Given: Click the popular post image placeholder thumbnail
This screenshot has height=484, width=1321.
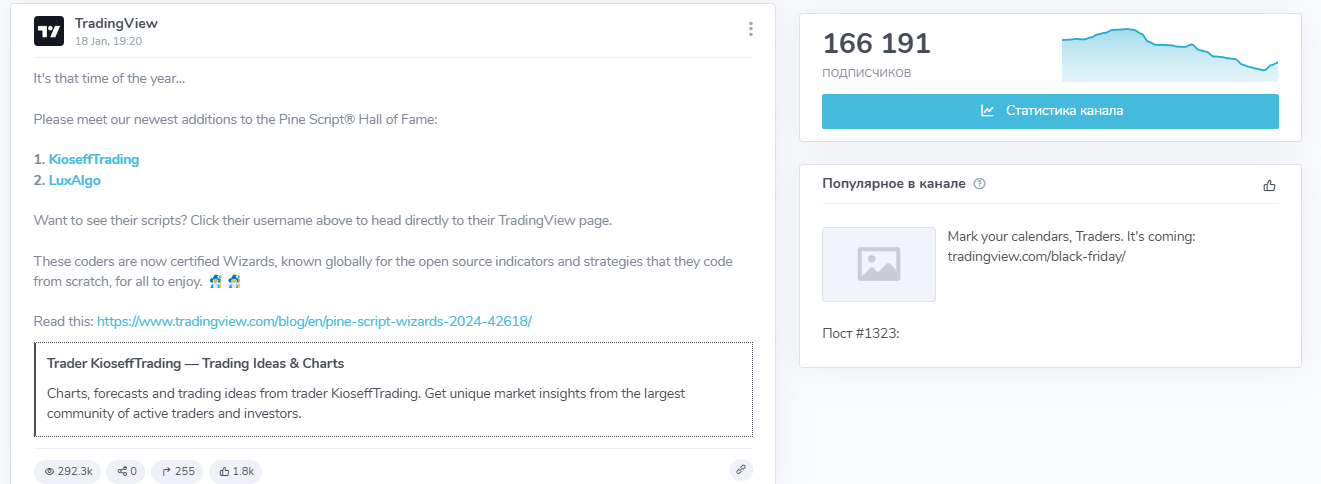Looking at the screenshot, I should (878, 264).
